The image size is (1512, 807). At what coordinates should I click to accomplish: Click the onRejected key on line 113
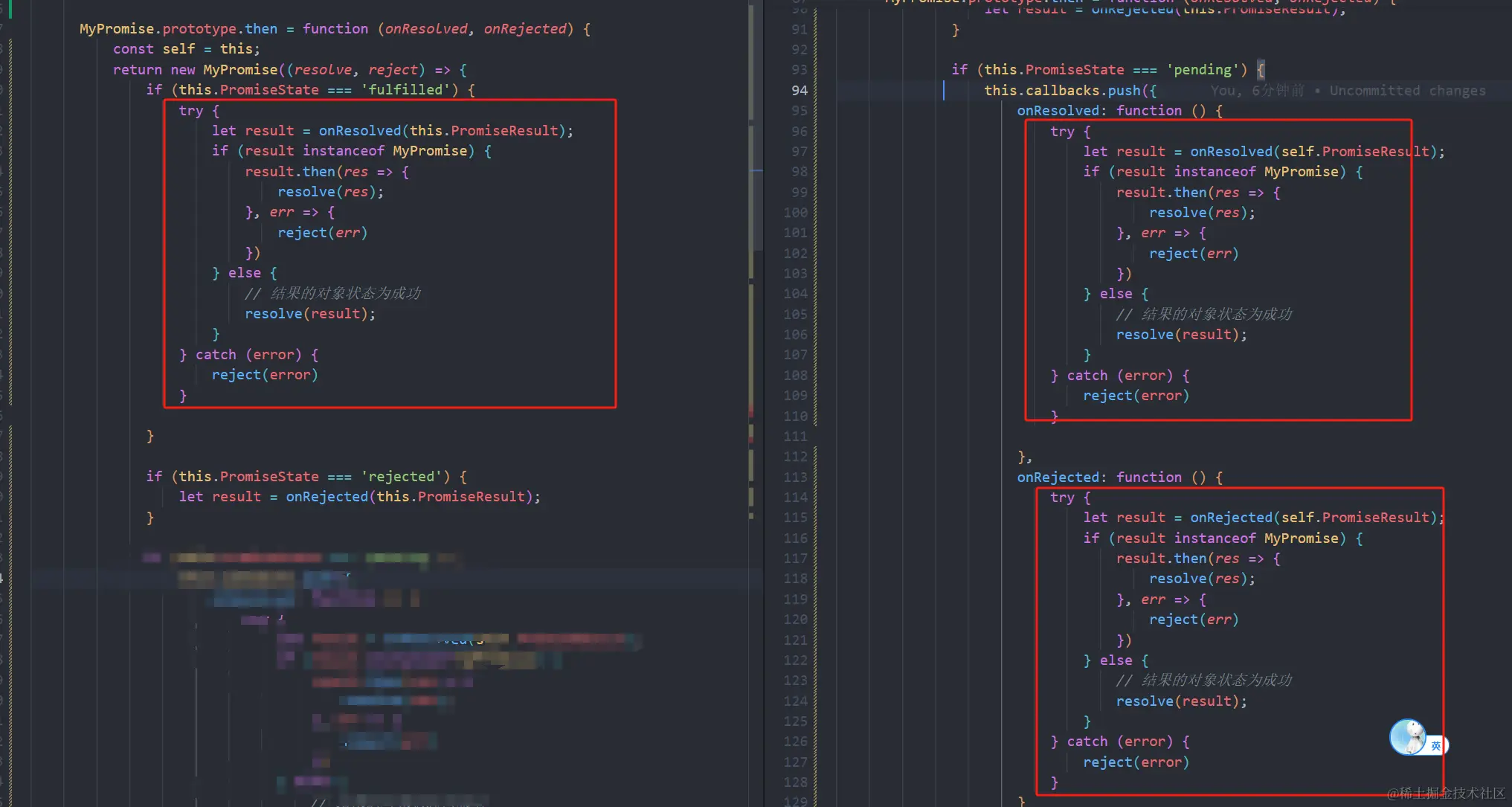tap(1058, 478)
